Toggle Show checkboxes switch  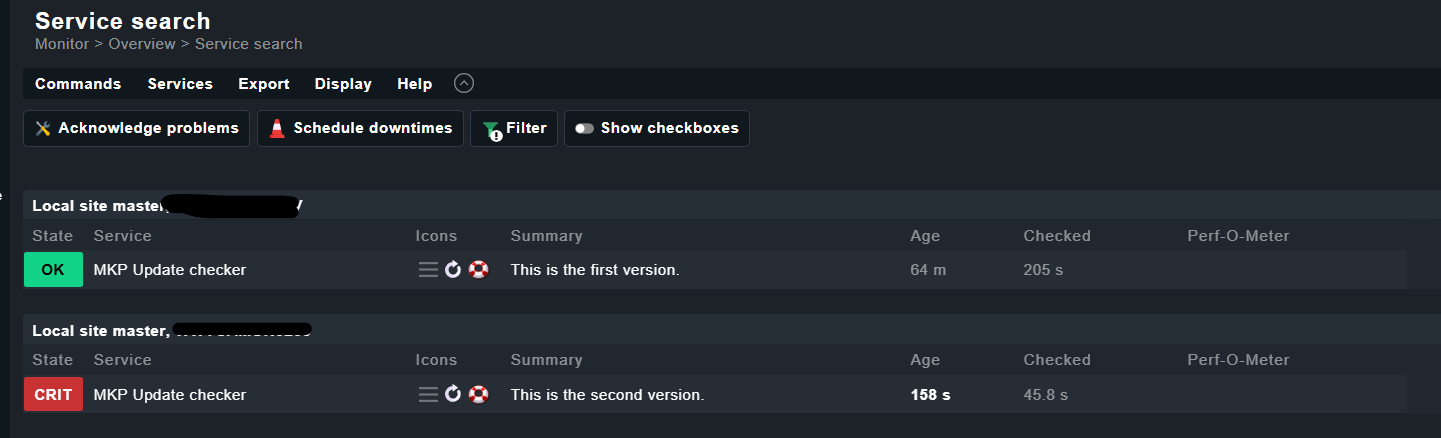657,128
